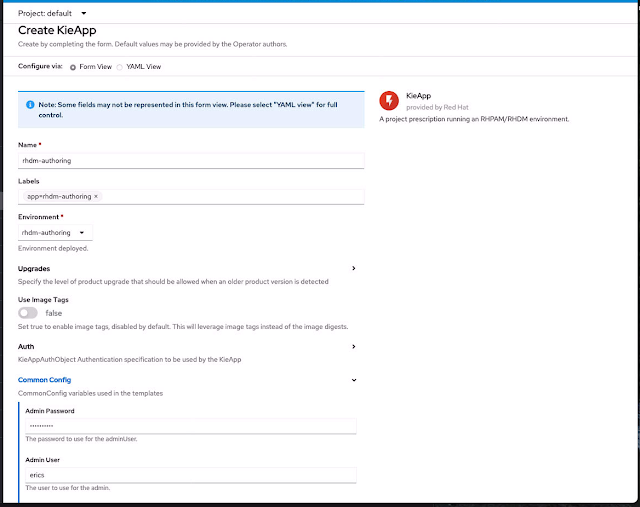The width and height of the screenshot is (640, 507).
Task: Expand the Auth section chevron
Action: pyautogui.click(x=354, y=347)
